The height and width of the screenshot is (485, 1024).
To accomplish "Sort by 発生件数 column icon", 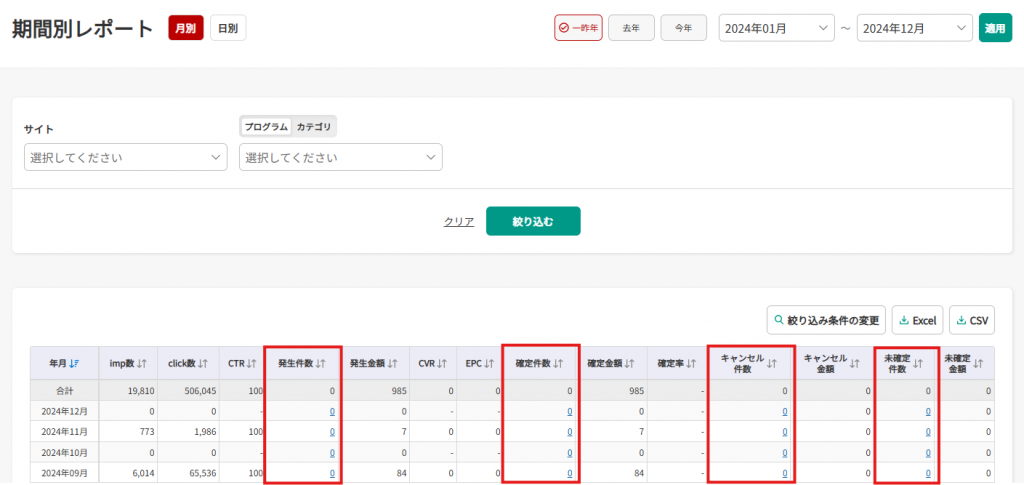I will [320, 364].
